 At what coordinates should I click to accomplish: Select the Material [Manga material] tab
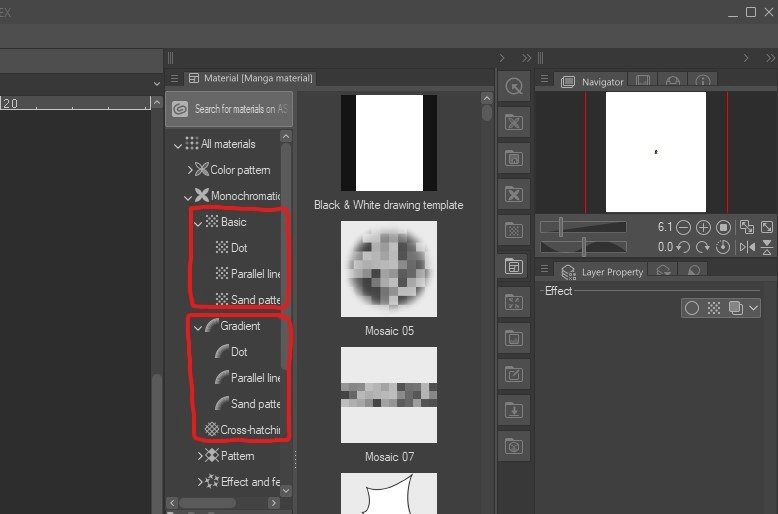pyautogui.click(x=251, y=78)
